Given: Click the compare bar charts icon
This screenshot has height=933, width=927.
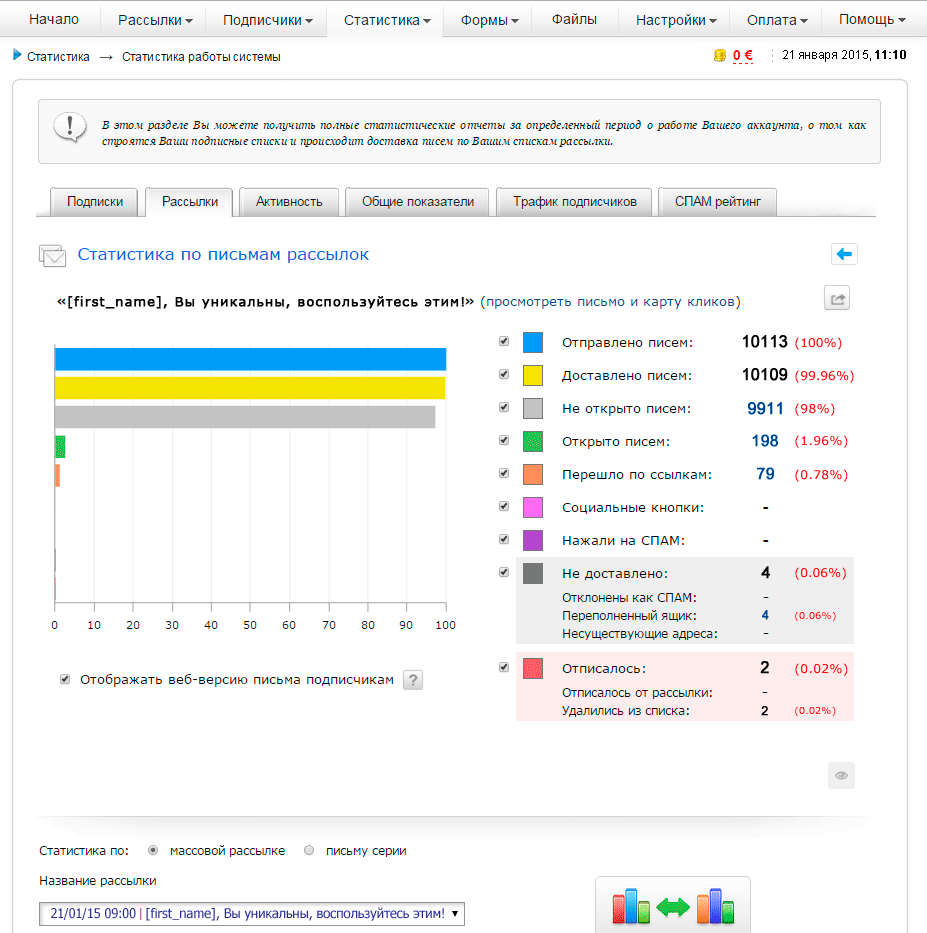Looking at the screenshot, I should (x=672, y=906).
